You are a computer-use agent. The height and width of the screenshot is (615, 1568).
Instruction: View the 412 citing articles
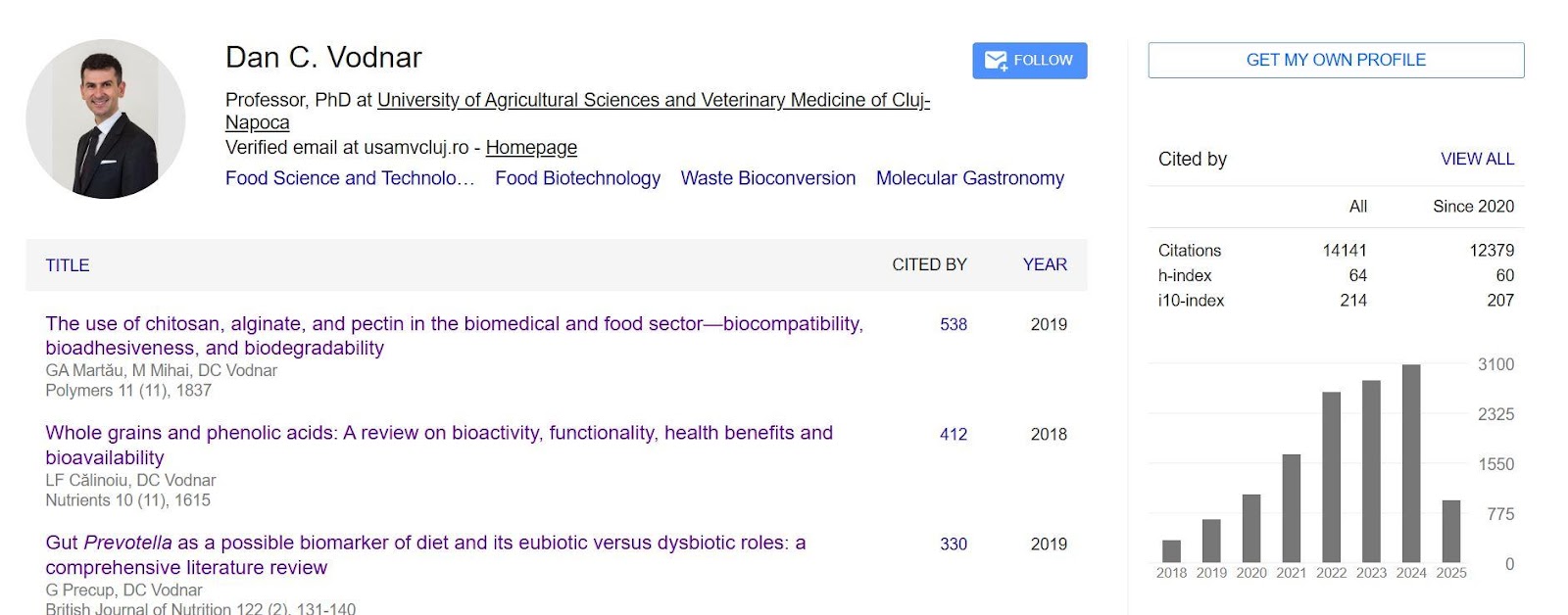tap(954, 434)
